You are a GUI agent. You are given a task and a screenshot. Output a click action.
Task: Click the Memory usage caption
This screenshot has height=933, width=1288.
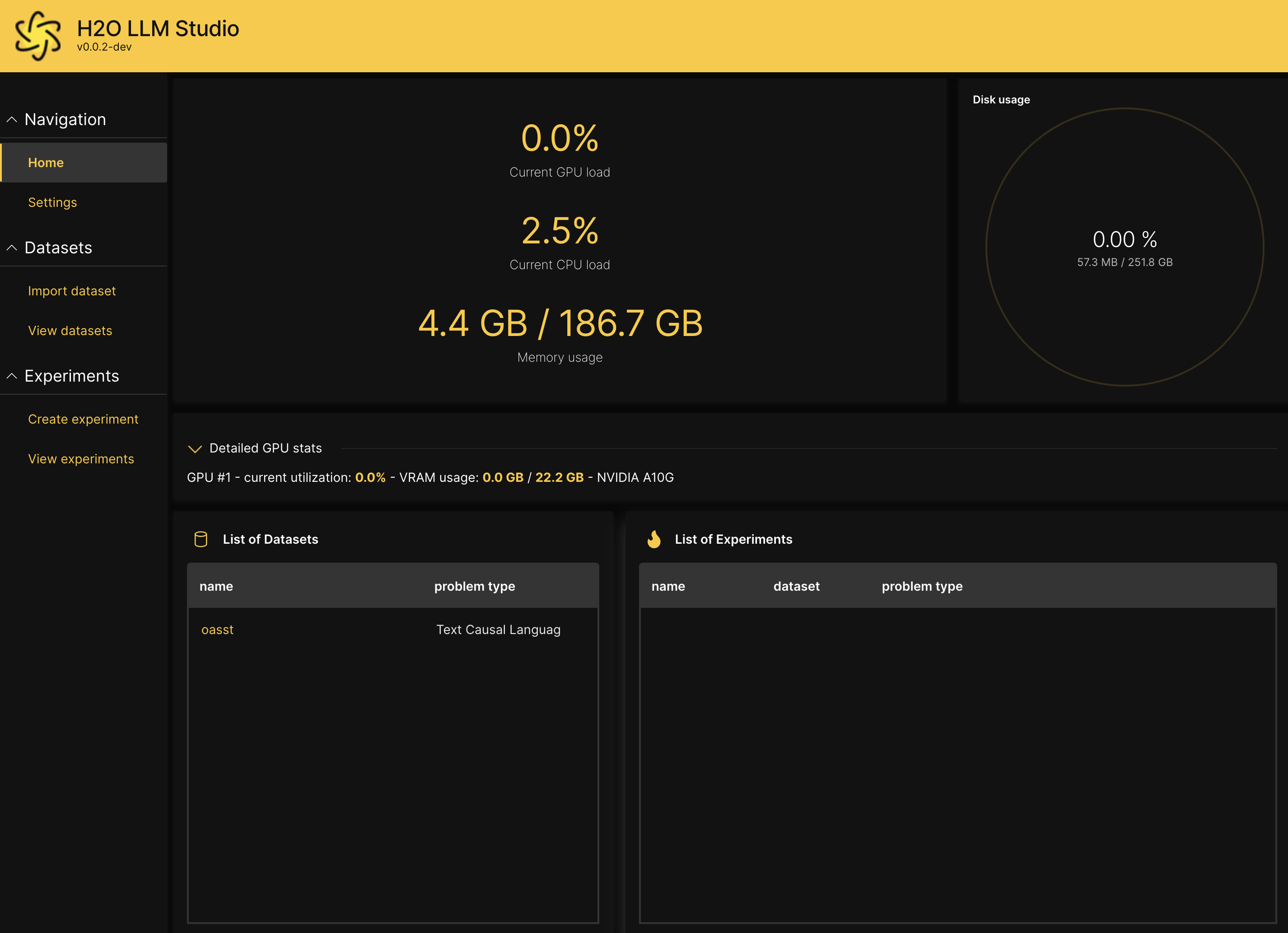click(560, 358)
